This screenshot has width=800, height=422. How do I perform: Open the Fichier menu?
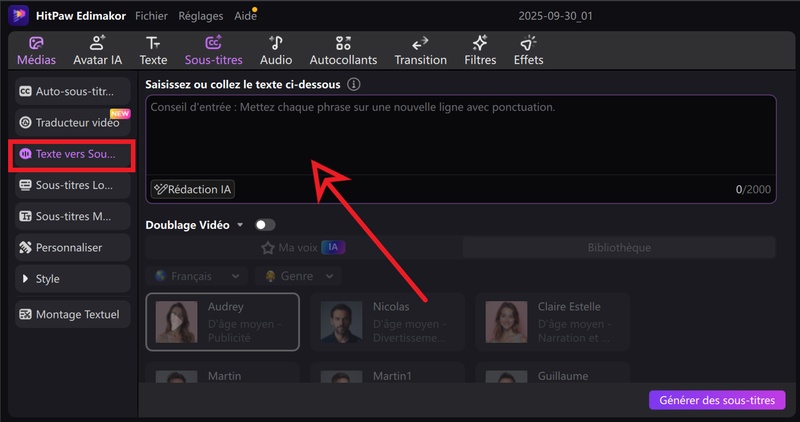pyautogui.click(x=151, y=16)
